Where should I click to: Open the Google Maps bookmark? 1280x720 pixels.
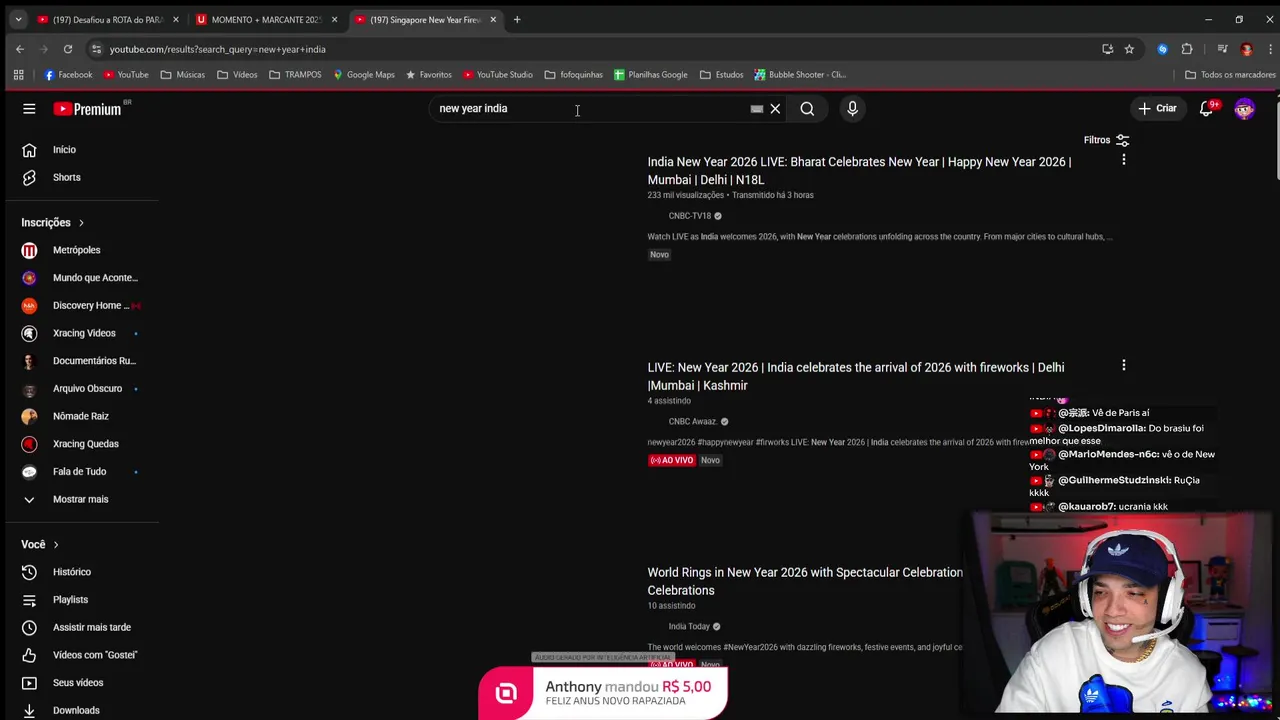(x=364, y=75)
